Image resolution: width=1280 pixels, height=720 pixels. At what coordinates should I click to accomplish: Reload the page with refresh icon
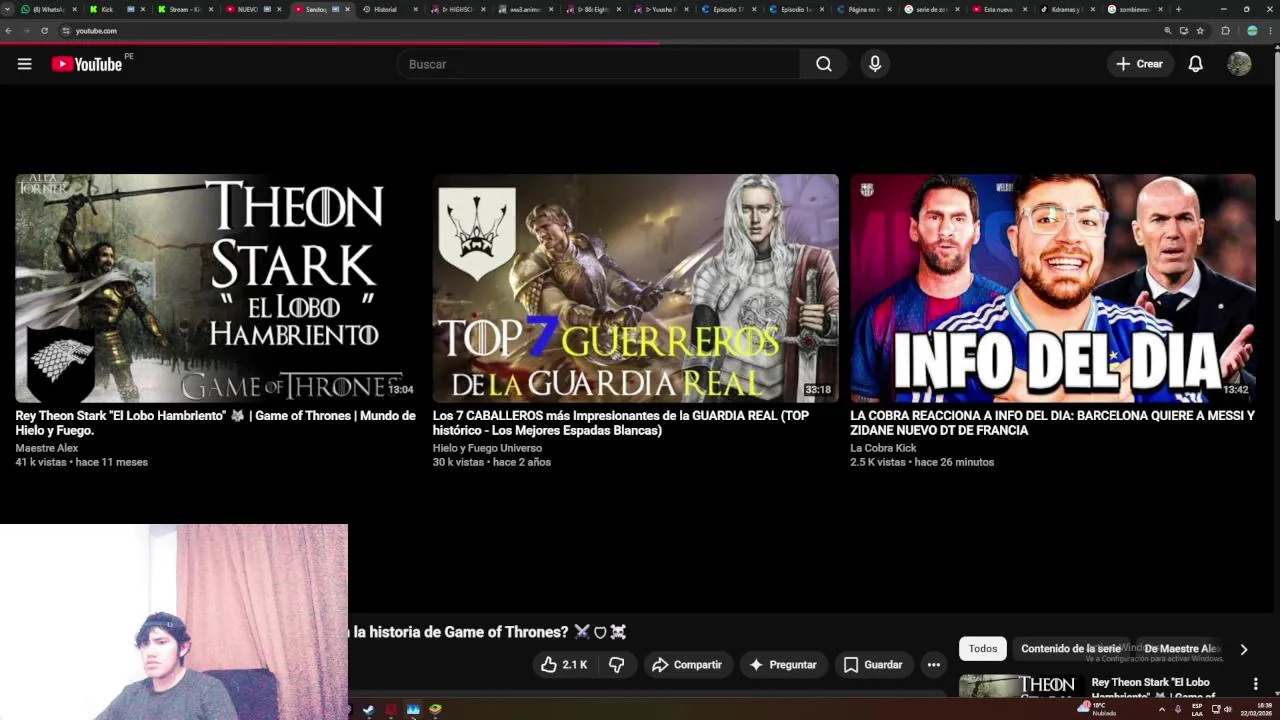[44, 31]
